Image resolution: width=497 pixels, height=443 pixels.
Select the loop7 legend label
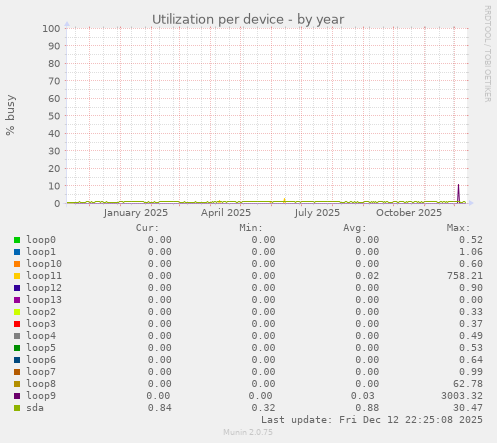pos(41,372)
